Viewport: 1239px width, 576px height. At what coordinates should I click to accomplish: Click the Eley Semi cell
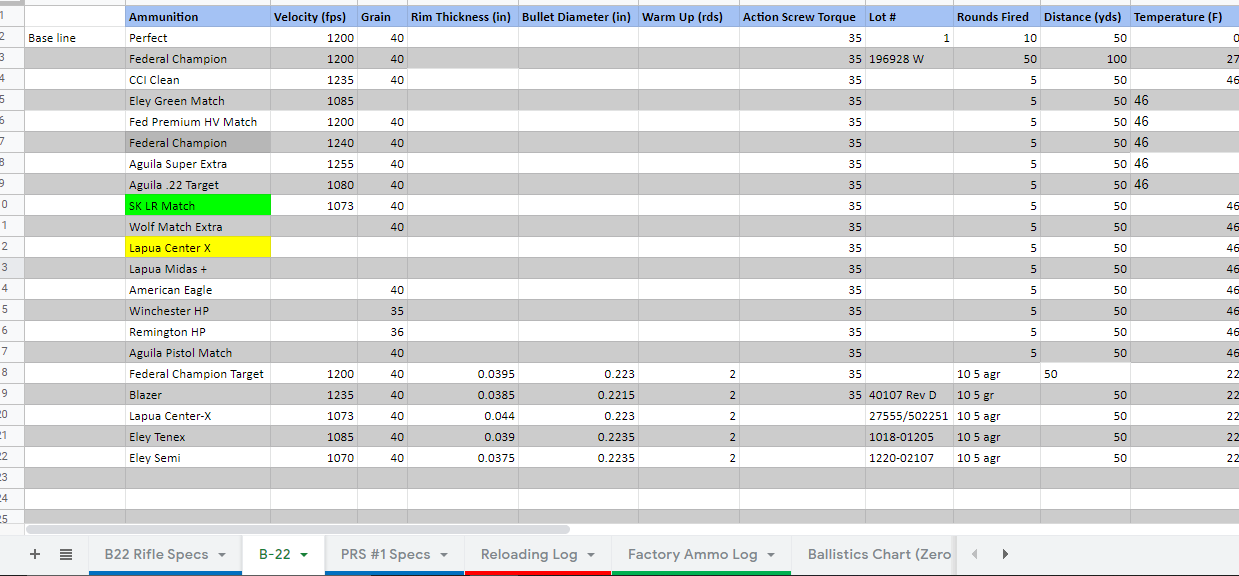[198, 458]
